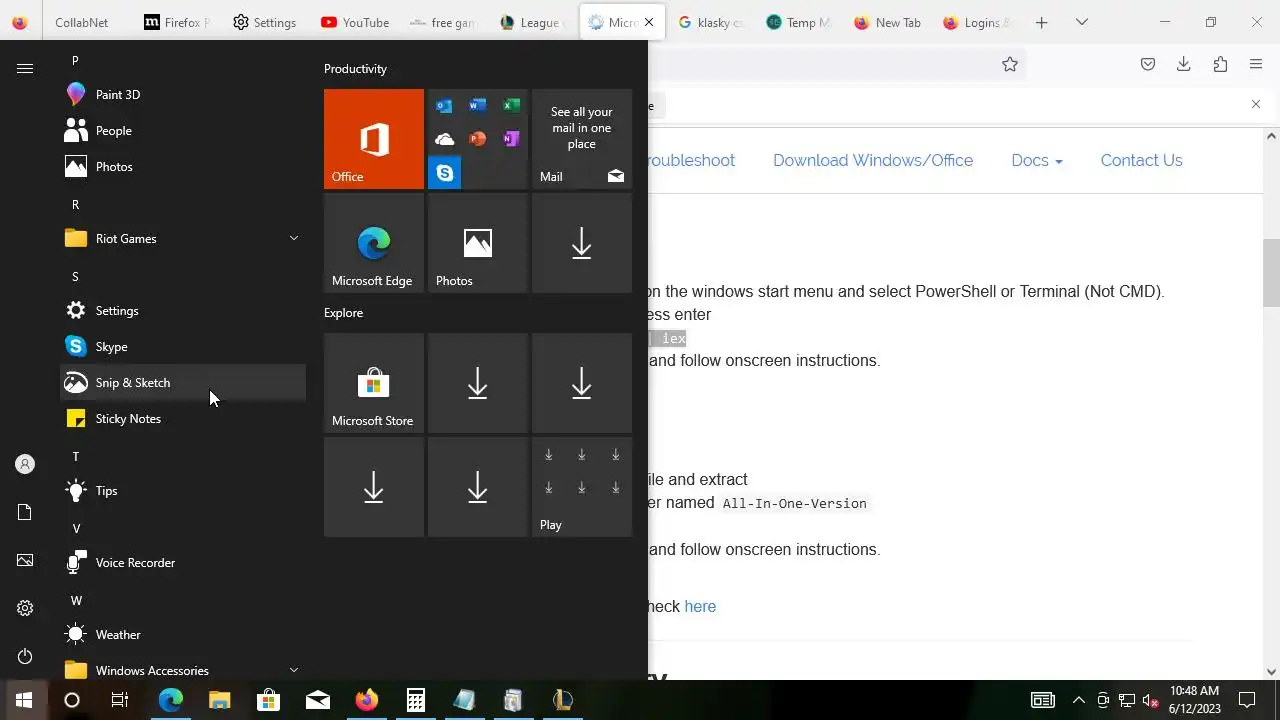Open Pictures from the Start sidebar
The image size is (1280, 720).
pos(25,560)
